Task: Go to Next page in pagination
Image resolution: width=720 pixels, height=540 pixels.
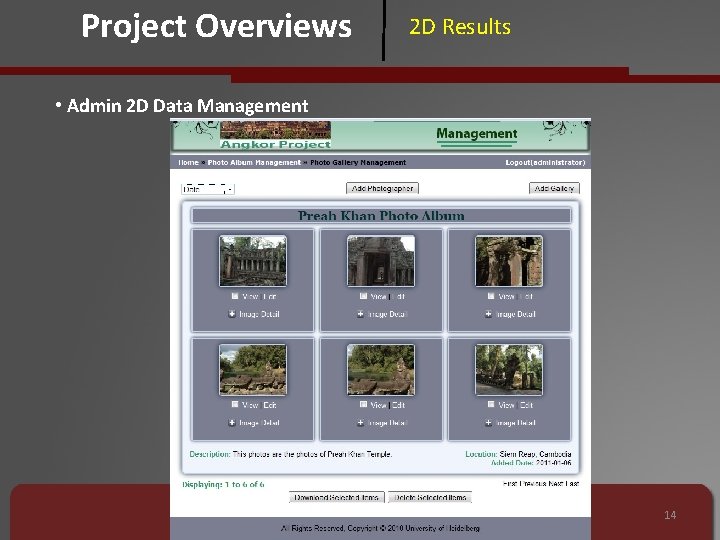Action: (555, 484)
